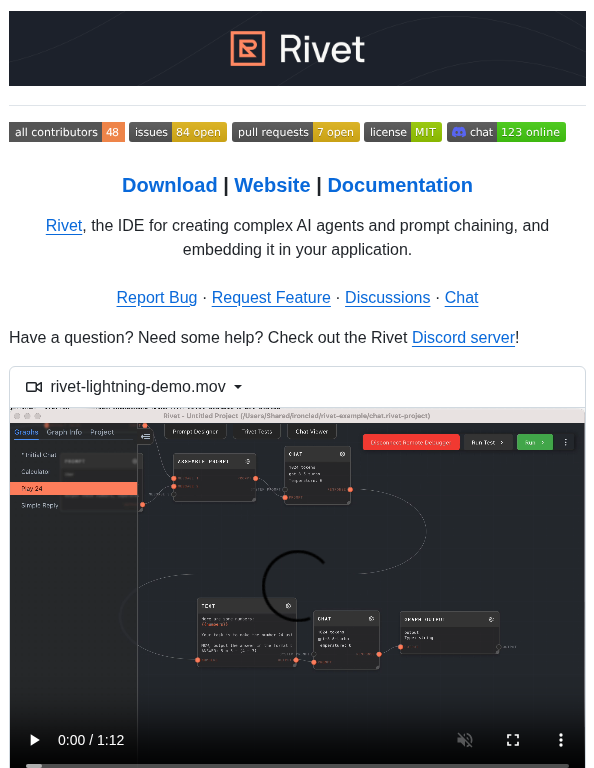The width and height of the screenshot is (594, 768).
Task: Open the Discord server link
Action: pos(463,337)
